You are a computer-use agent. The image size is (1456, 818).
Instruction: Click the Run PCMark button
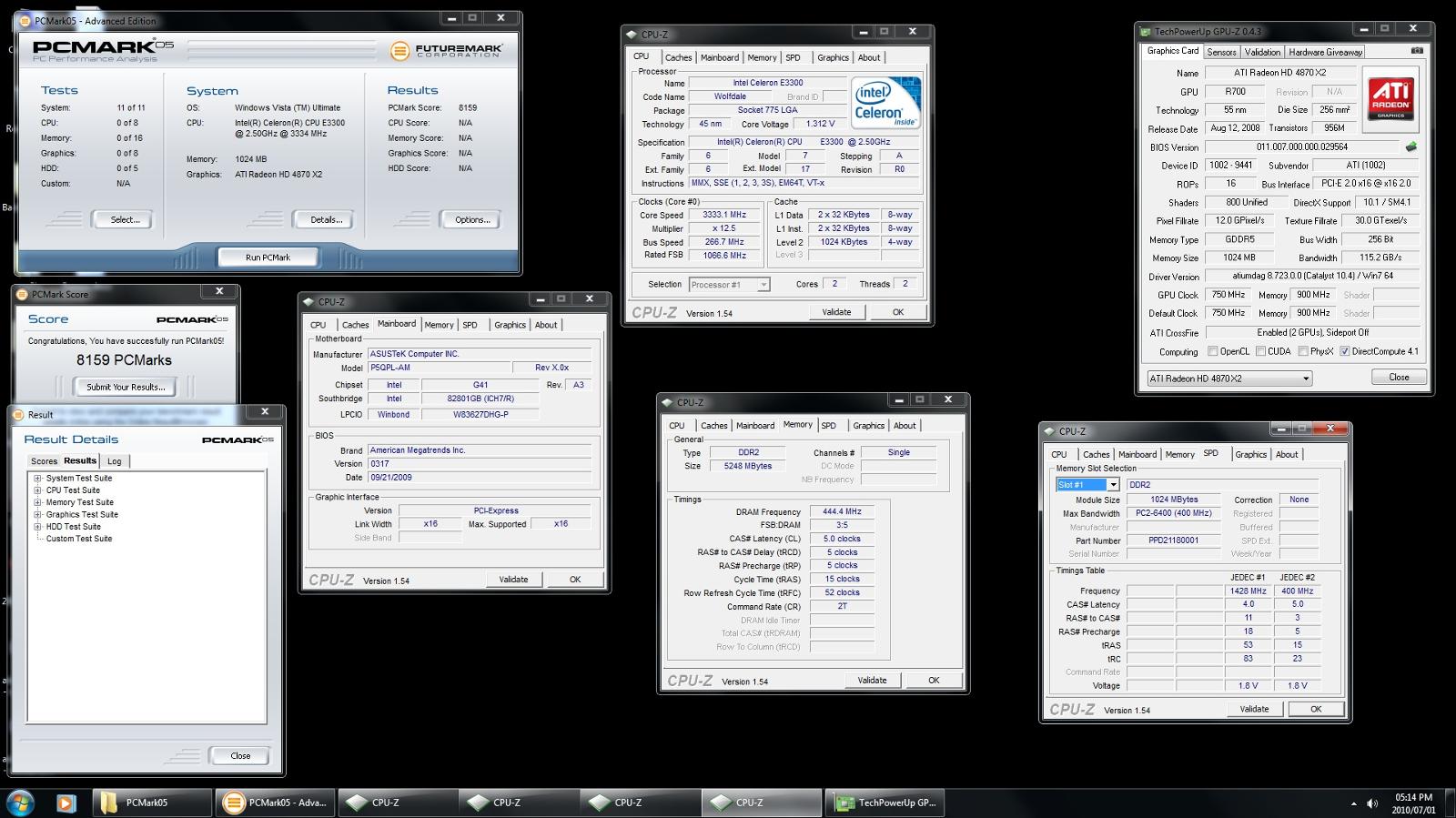point(268,258)
